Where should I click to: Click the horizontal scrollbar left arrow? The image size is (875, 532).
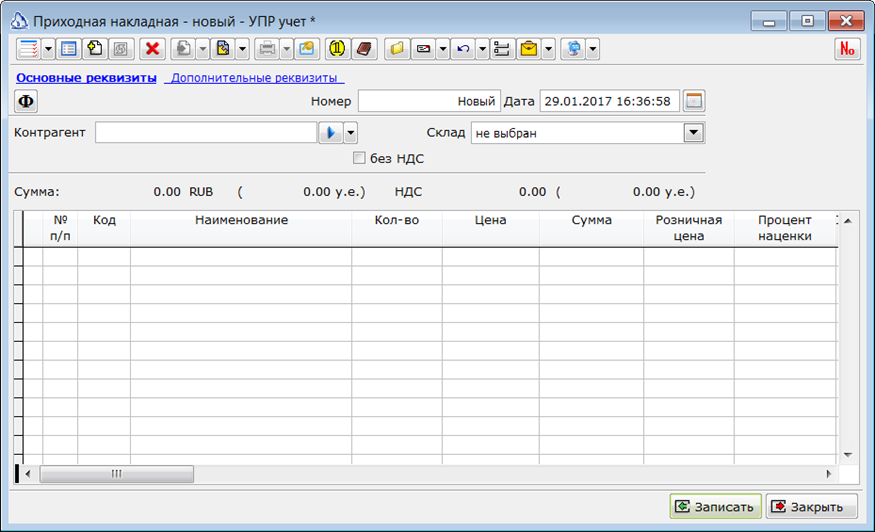click(x=27, y=474)
